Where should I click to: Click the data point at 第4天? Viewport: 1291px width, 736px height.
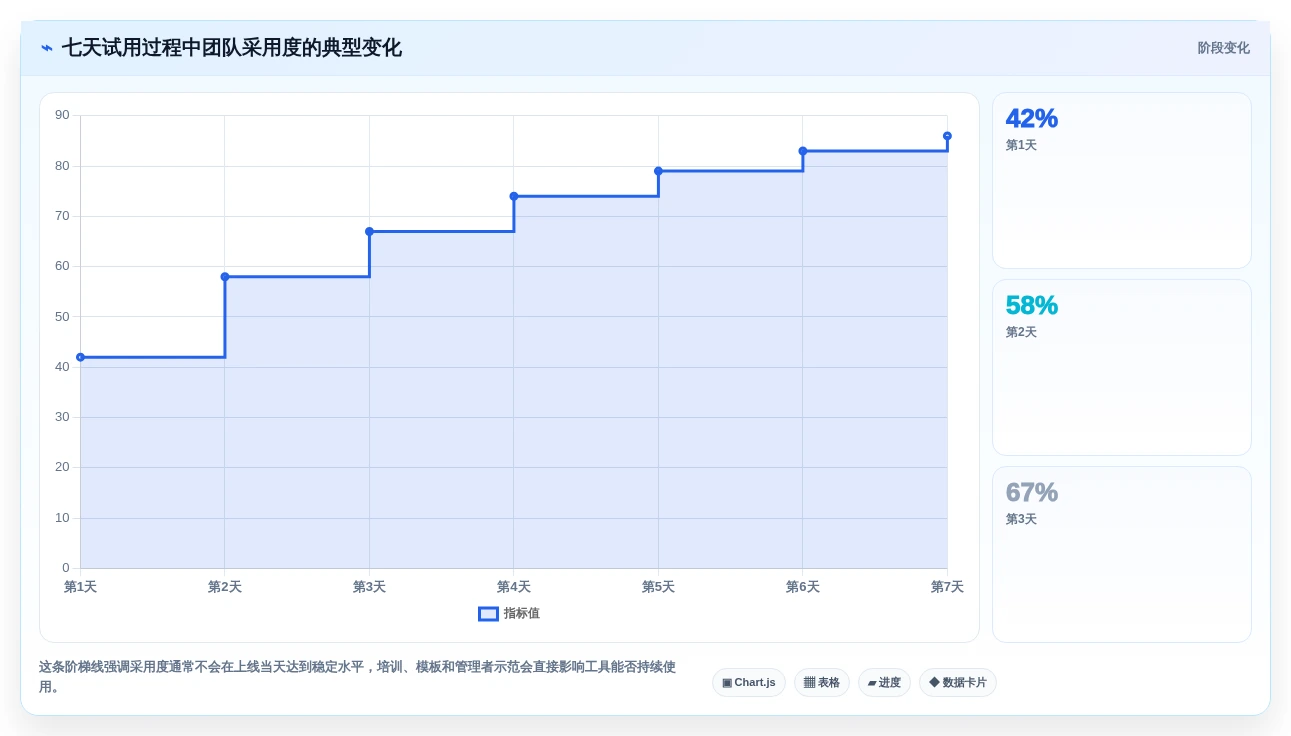click(x=514, y=196)
